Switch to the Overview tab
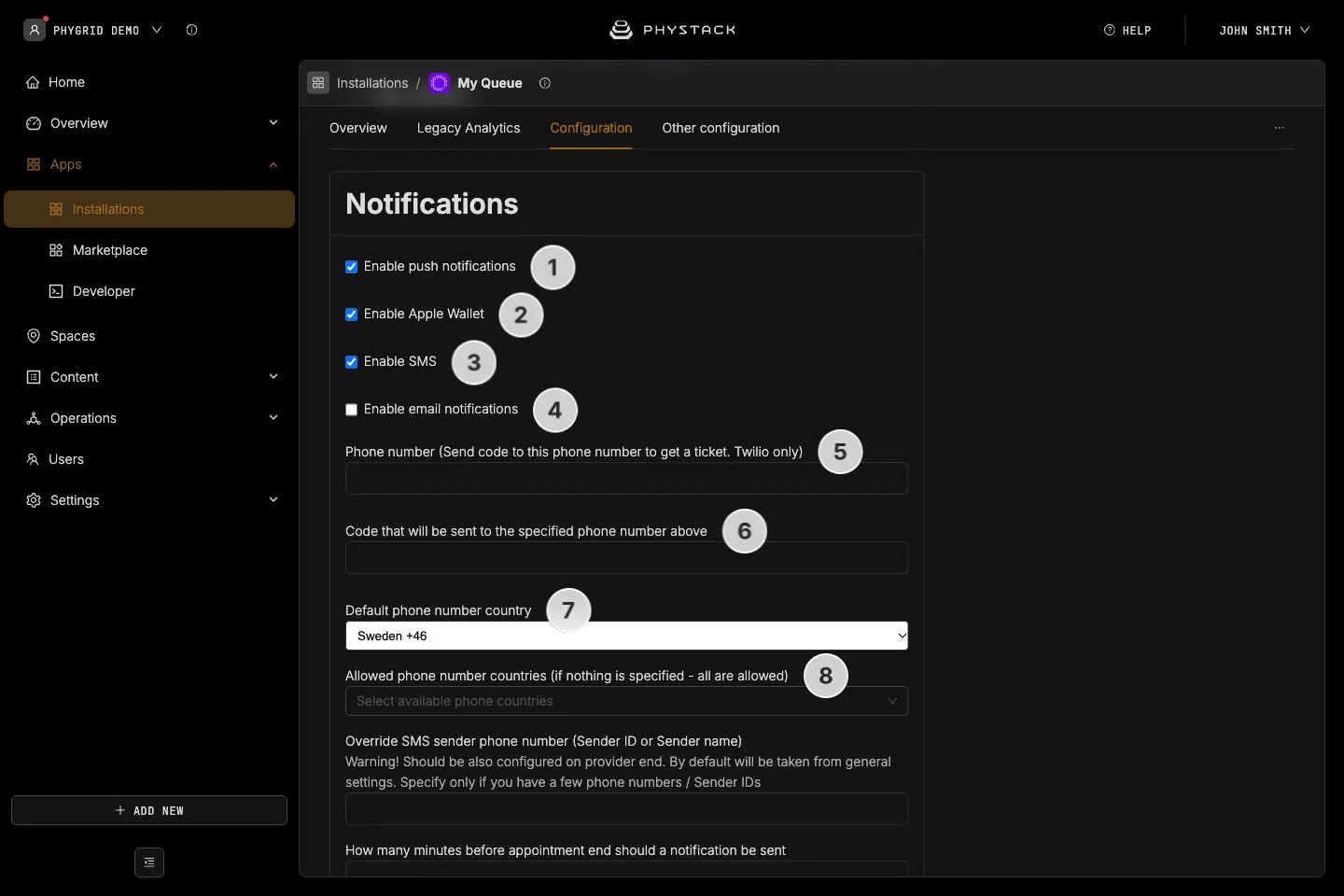This screenshot has width=1344, height=896. coord(358,128)
